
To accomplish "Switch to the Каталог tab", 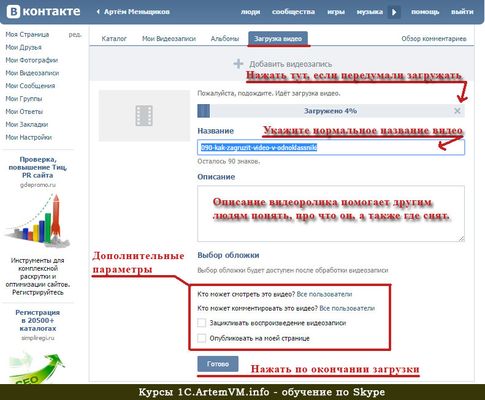I will pos(114,39).
